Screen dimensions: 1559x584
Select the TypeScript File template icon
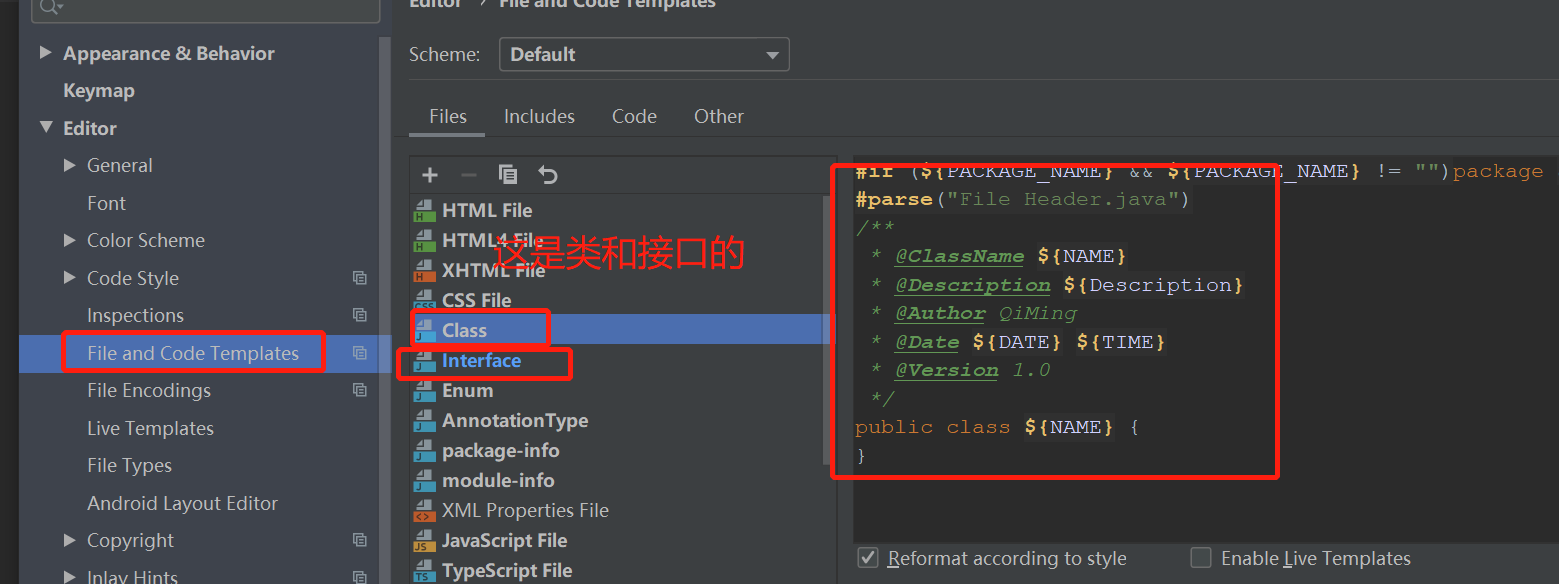pyautogui.click(x=425, y=570)
